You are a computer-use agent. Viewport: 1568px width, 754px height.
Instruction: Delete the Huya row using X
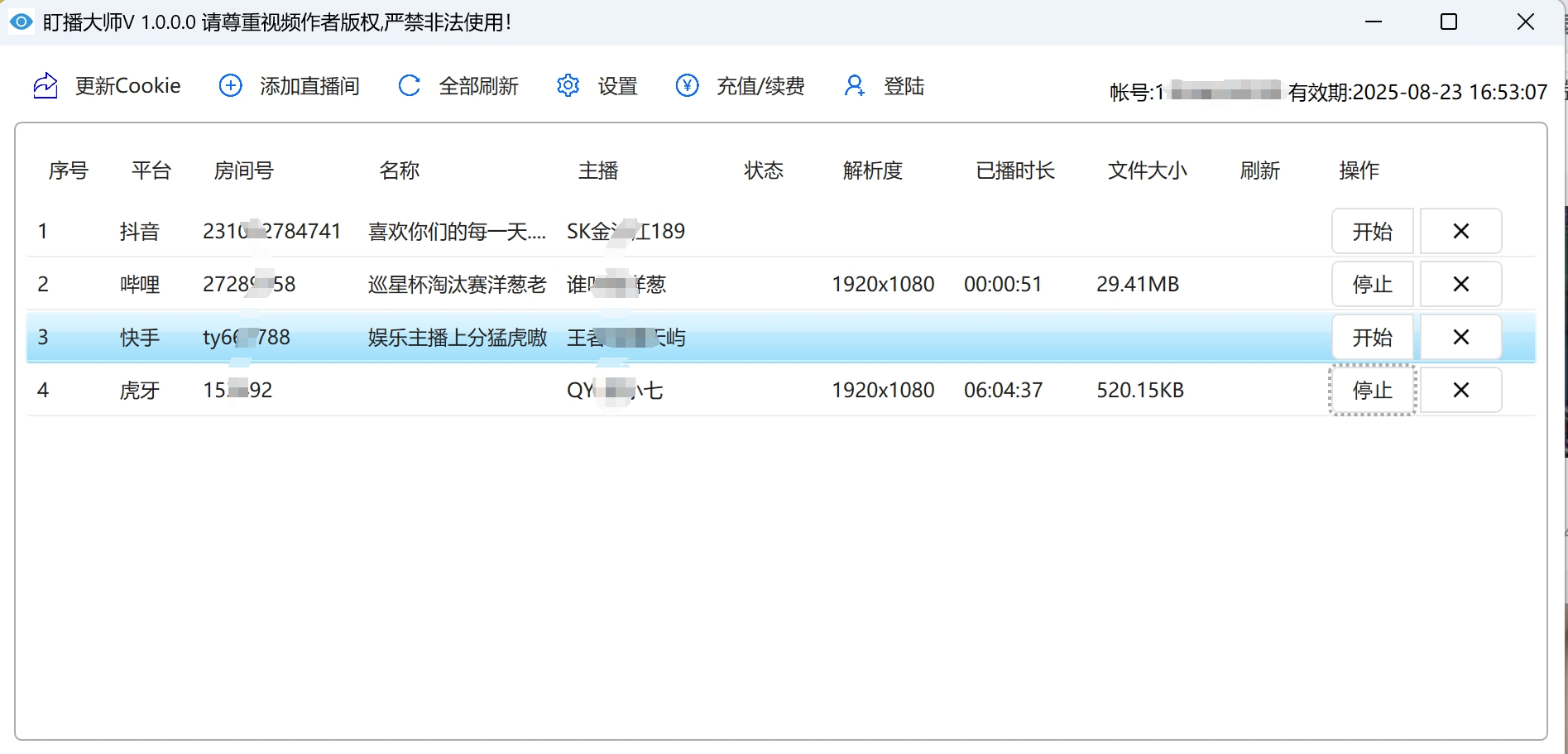tap(1460, 391)
